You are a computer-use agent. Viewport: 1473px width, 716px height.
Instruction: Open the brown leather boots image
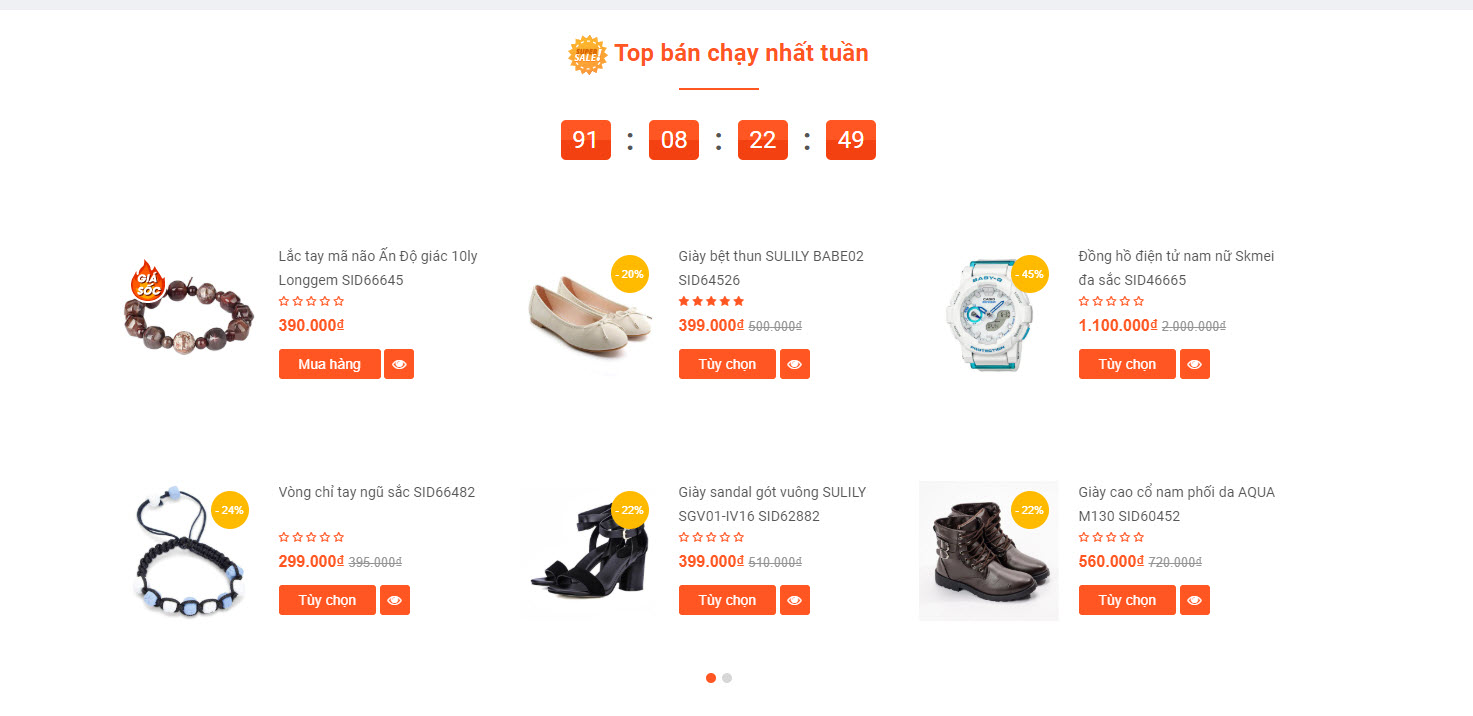pos(988,551)
